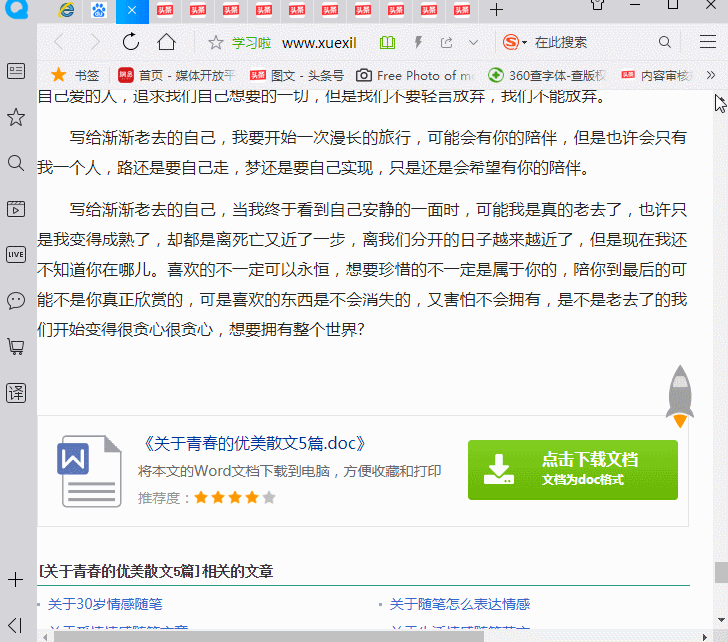
Task: Click the browser logo icon
Action: [17, 8]
